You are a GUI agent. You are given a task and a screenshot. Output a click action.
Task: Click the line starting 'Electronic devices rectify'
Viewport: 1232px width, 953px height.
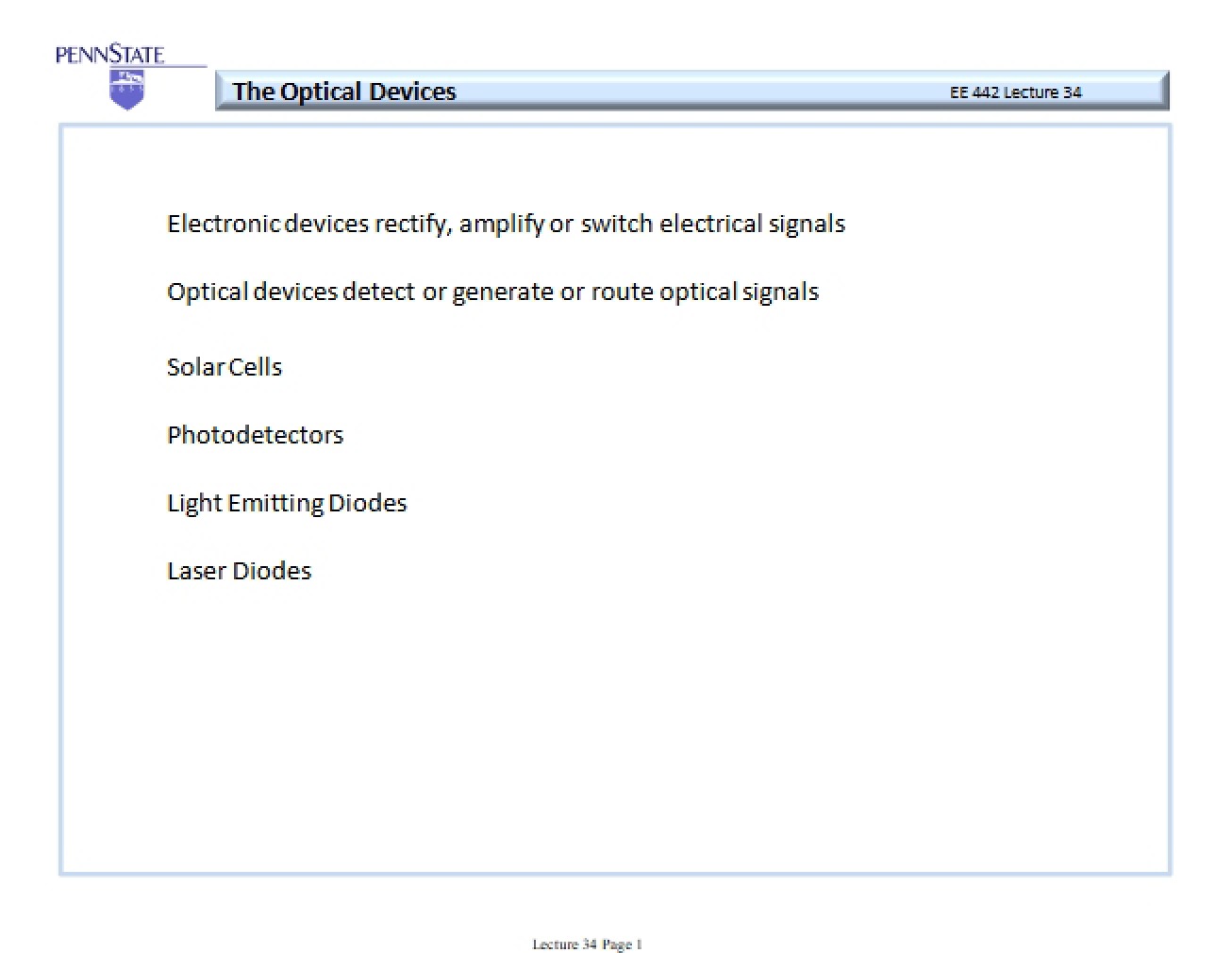click(x=506, y=225)
